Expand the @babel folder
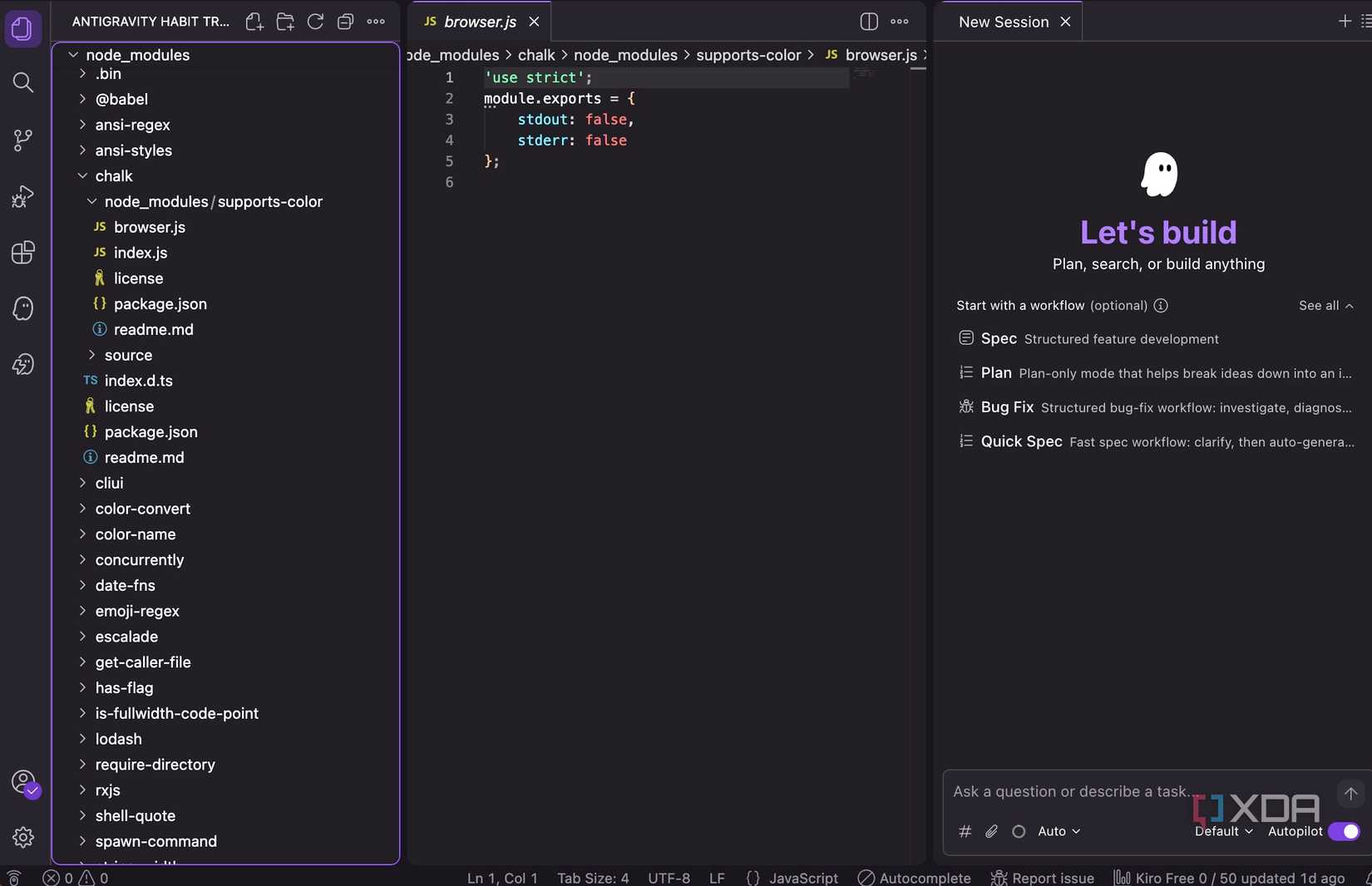Image resolution: width=1372 pixels, height=886 pixels. point(225,99)
